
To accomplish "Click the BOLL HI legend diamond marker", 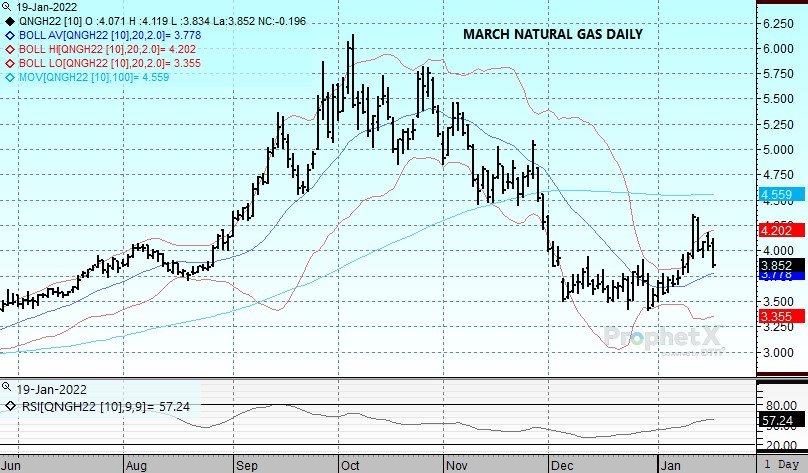I will [x=10, y=48].
